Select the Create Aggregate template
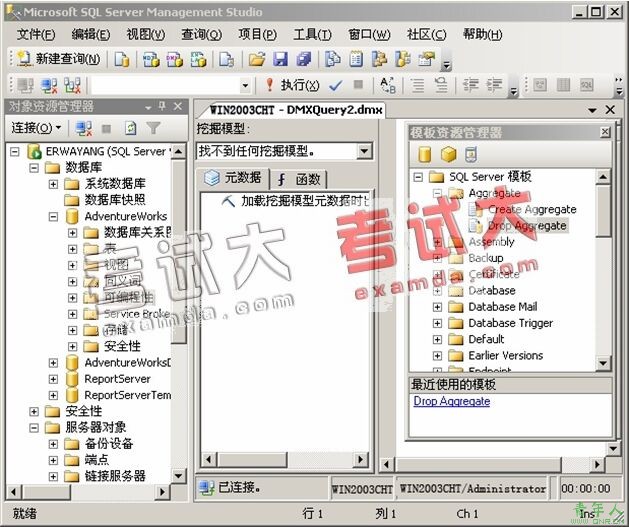Viewport: 629px width, 527px height. click(532, 209)
